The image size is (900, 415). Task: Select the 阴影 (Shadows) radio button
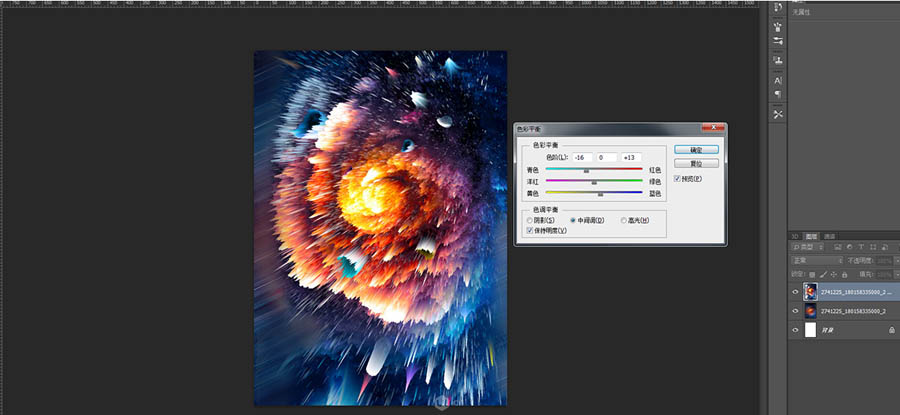[x=530, y=220]
